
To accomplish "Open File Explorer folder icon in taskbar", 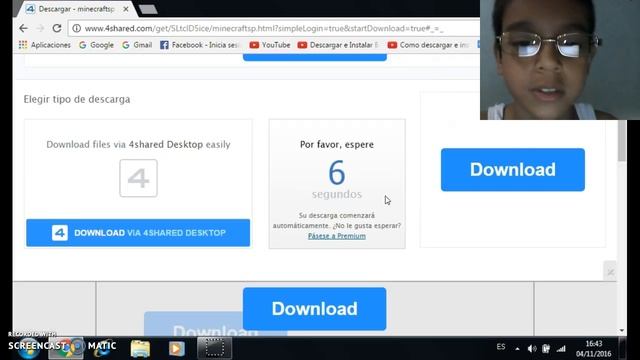I will click(140, 349).
